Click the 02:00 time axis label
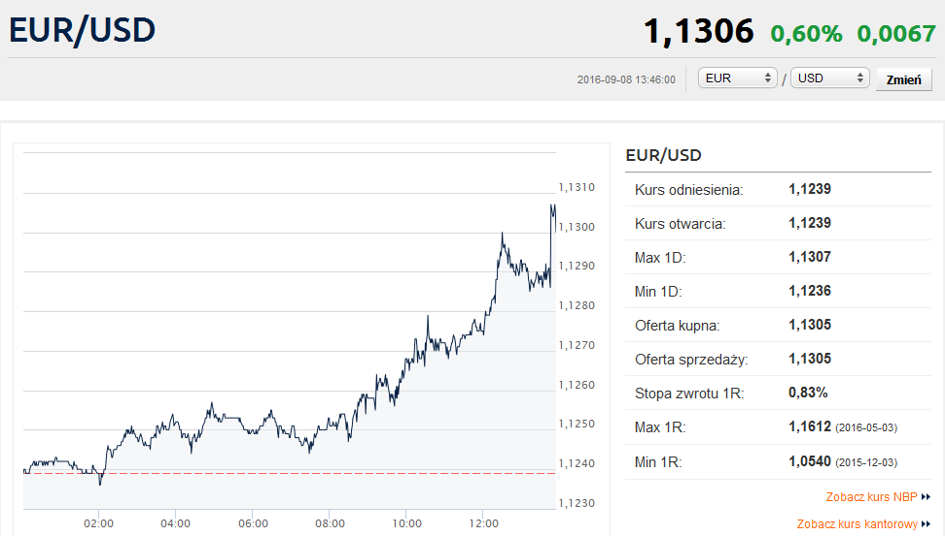 pos(99,523)
